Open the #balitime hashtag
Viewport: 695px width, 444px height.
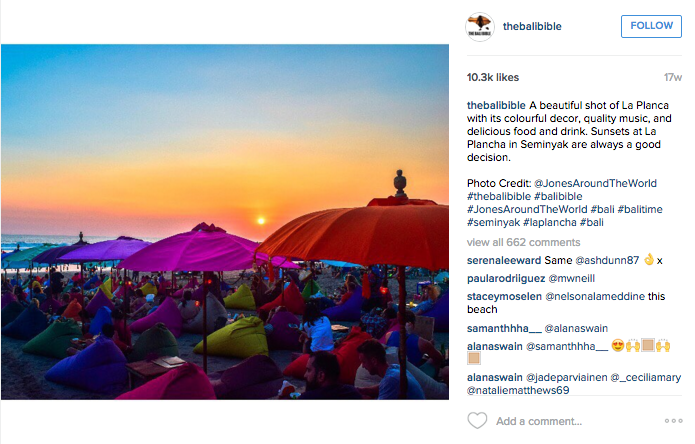(x=640, y=209)
